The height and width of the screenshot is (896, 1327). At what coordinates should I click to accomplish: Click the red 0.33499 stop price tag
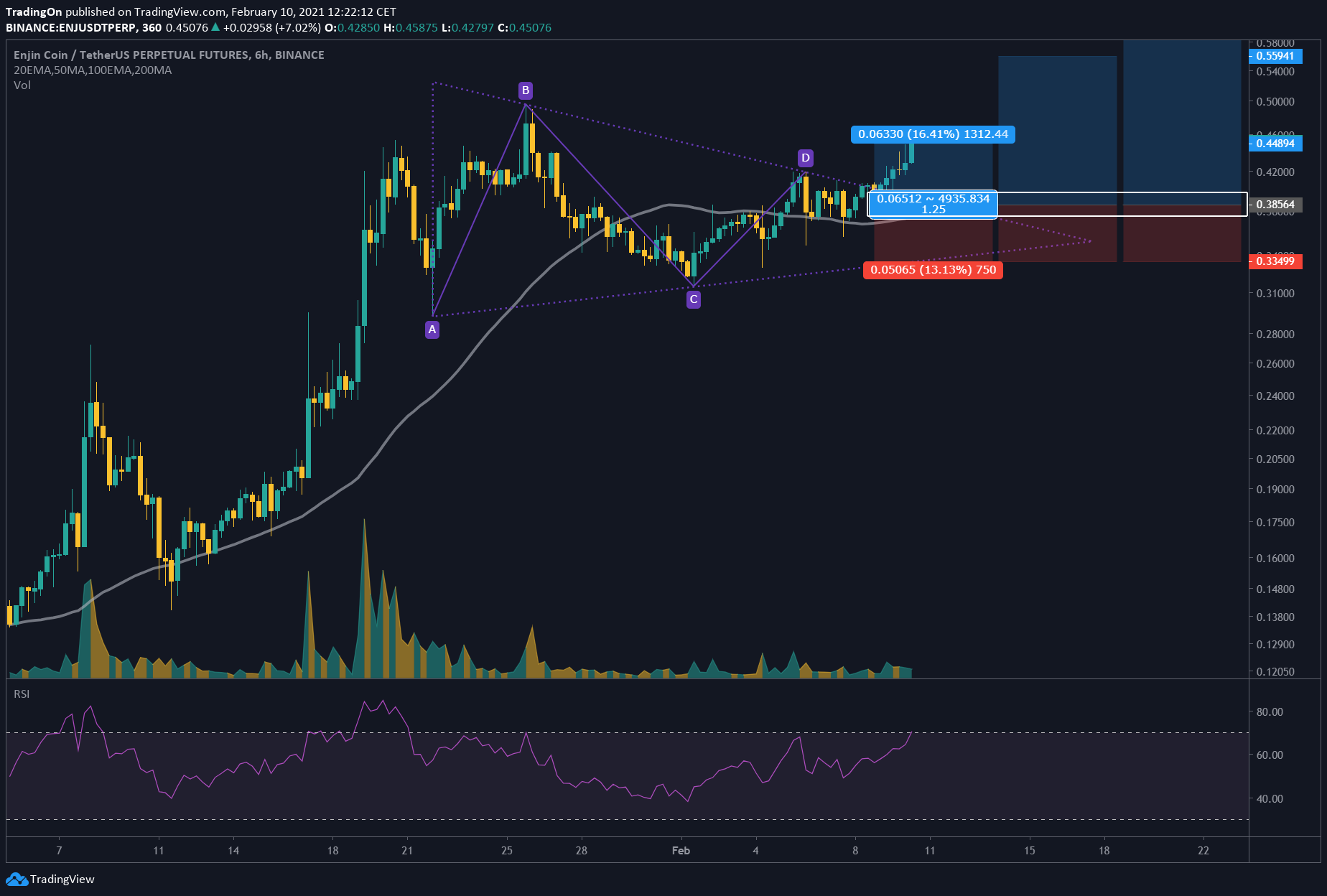[1275, 261]
